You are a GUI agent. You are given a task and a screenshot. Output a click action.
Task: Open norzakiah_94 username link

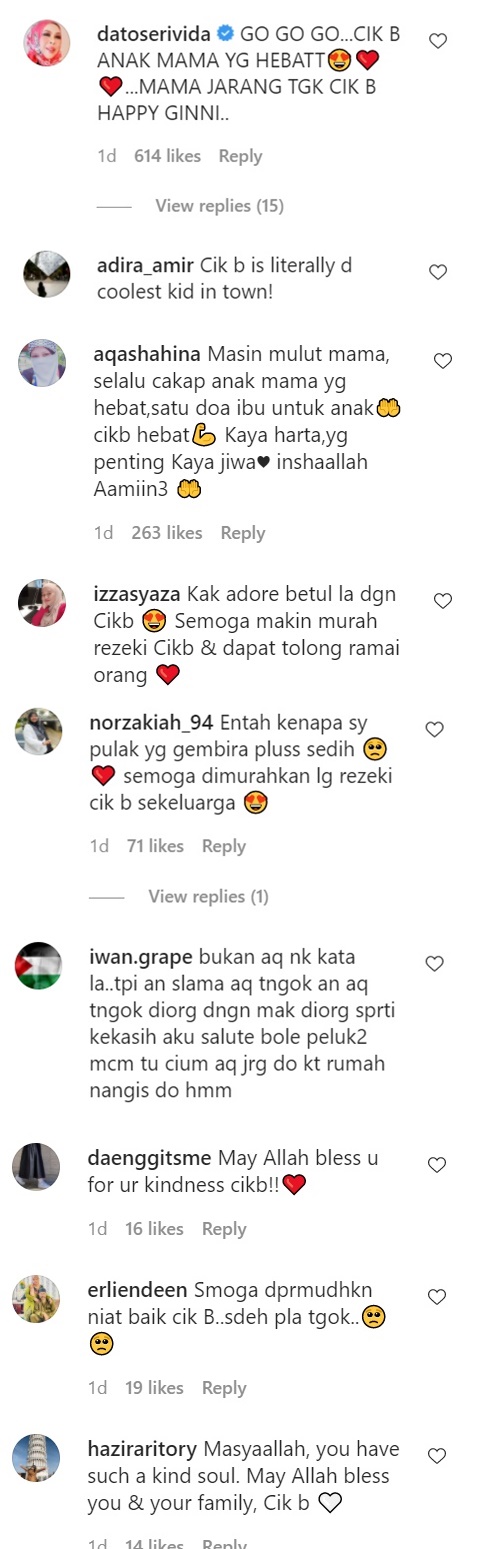150,724
